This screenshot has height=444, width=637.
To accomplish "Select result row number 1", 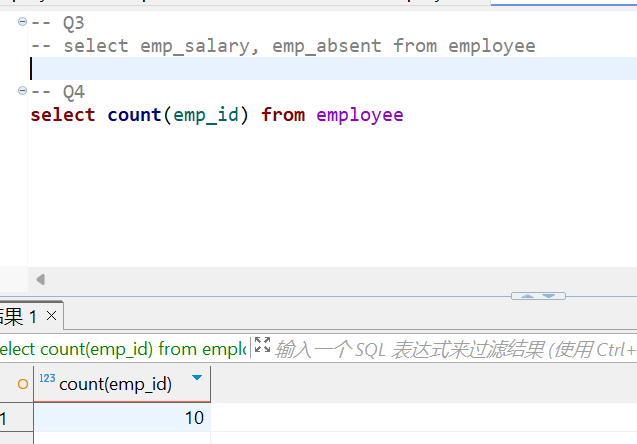I will 10,418.
